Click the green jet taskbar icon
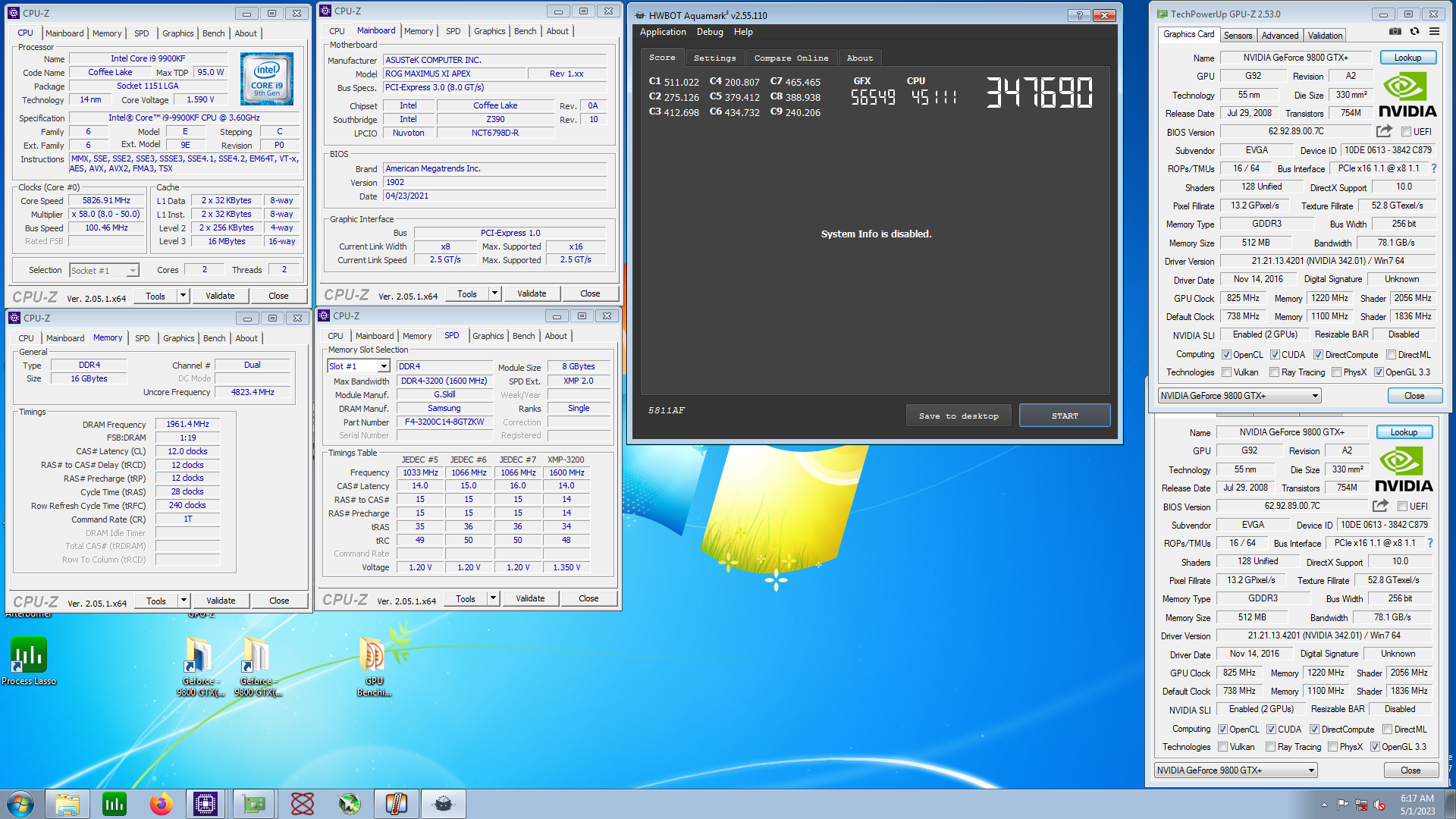Image resolution: width=1456 pixels, height=819 pixels. 350,804
